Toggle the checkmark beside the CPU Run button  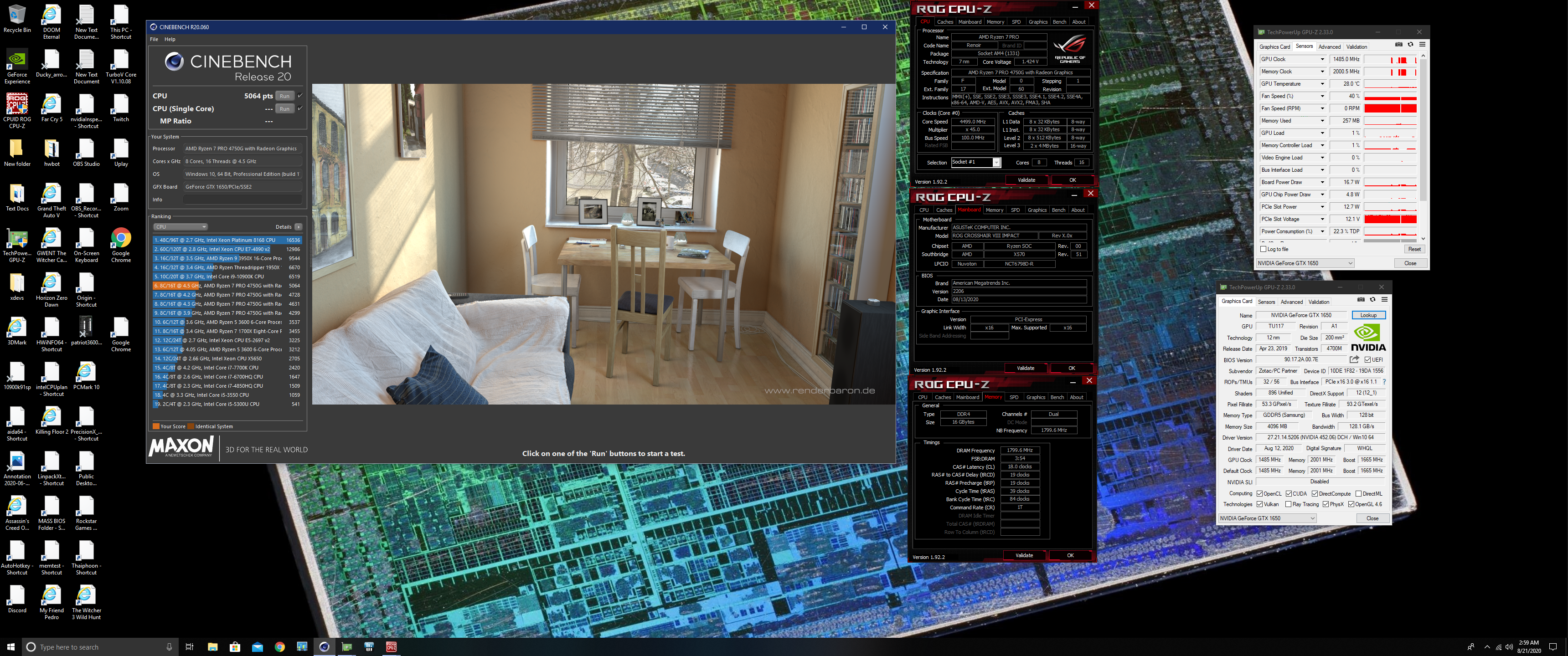300,96
